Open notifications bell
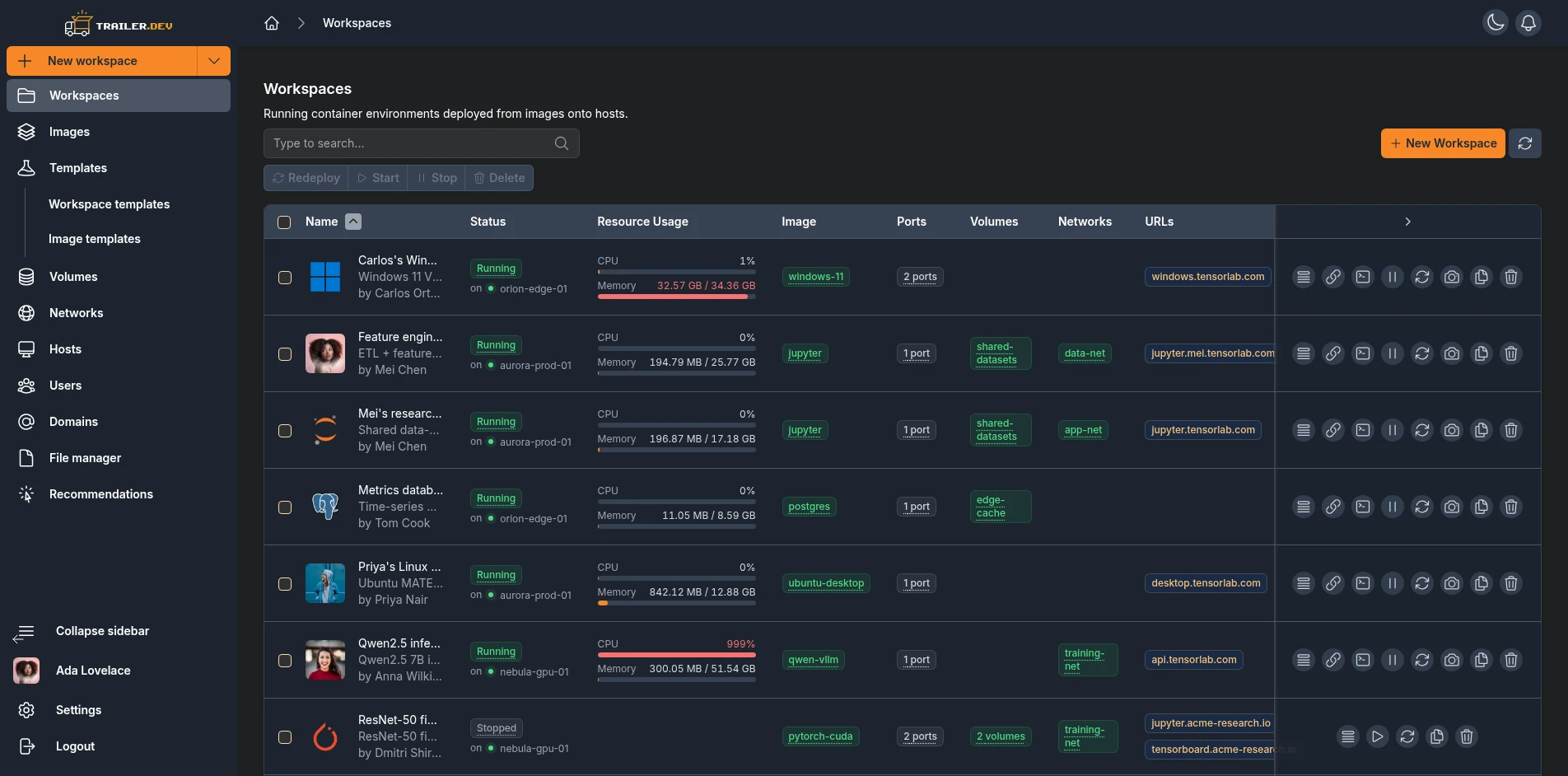The height and width of the screenshot is (776, 1568). point(1528,23)
